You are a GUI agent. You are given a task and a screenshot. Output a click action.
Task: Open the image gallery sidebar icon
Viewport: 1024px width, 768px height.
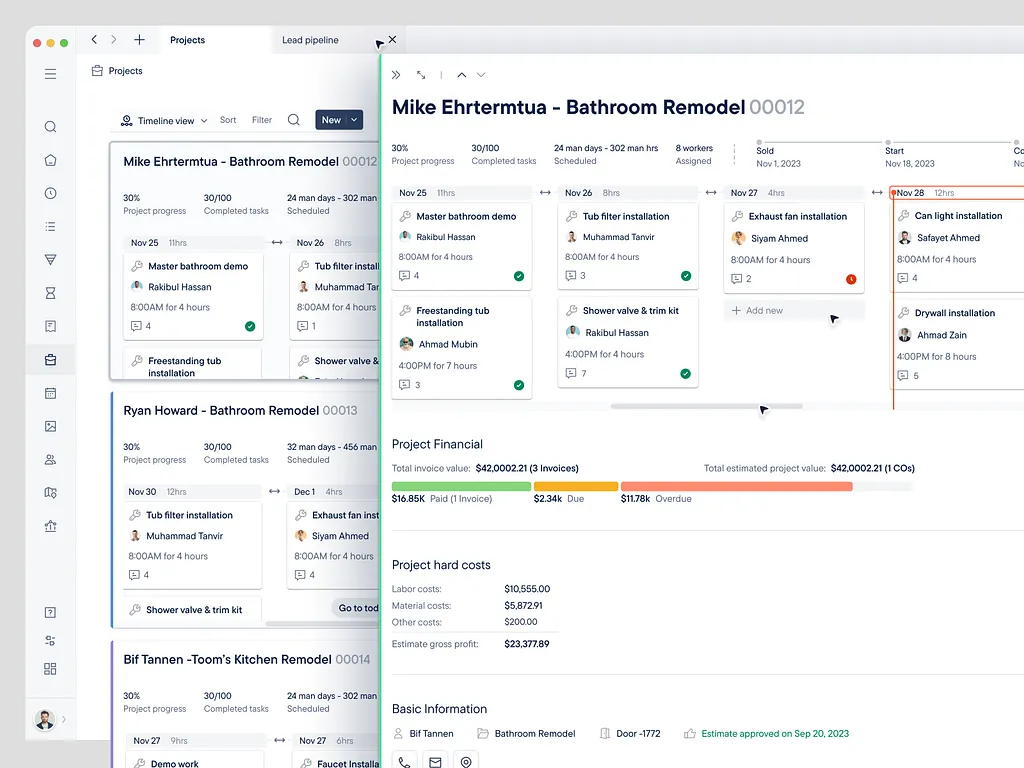point(50,426)
